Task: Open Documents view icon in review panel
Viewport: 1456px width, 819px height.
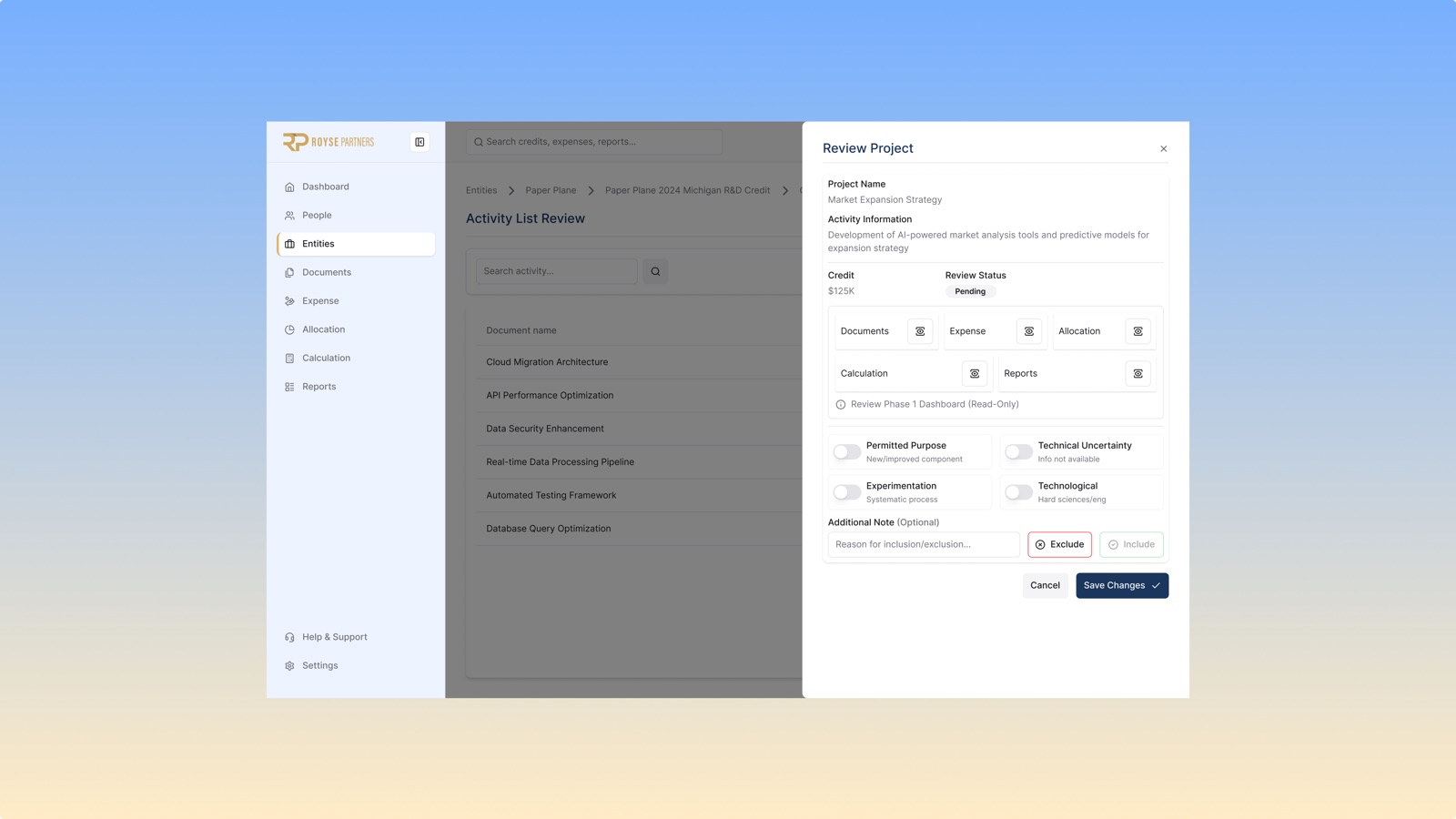Action: tap(920, 331)
